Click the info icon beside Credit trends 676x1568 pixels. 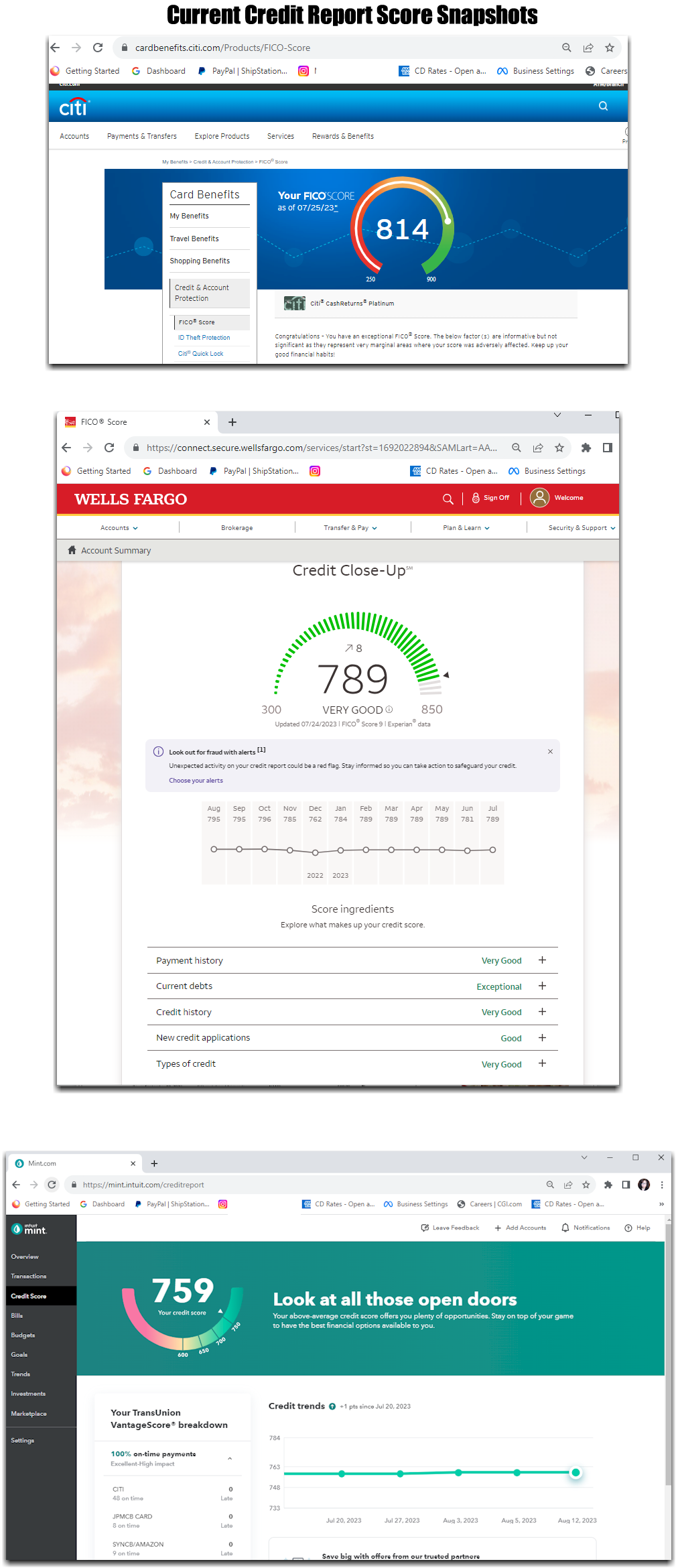click(x=332, y=1406)
